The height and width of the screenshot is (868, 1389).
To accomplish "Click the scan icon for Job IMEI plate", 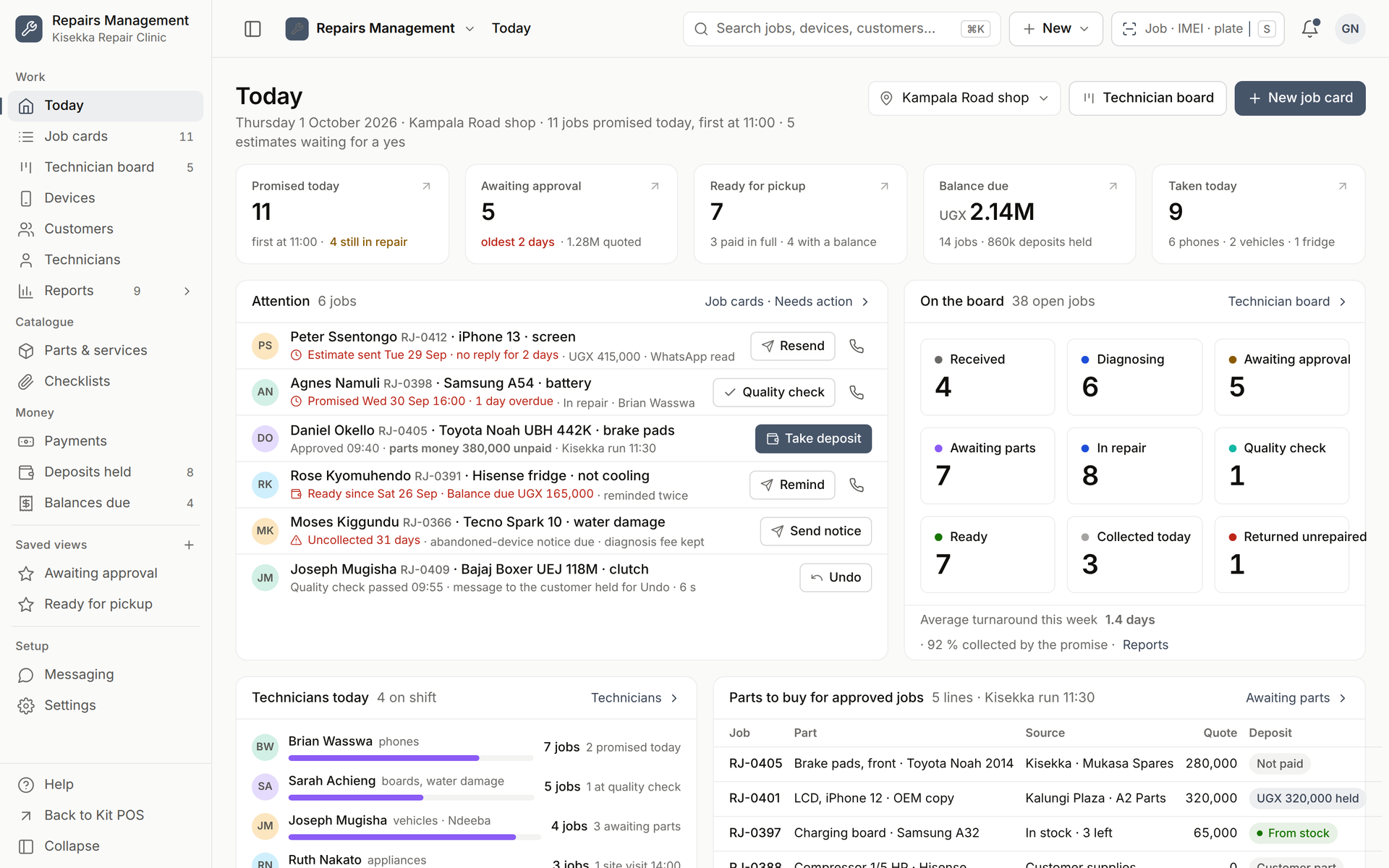I will coord(1129,29).
